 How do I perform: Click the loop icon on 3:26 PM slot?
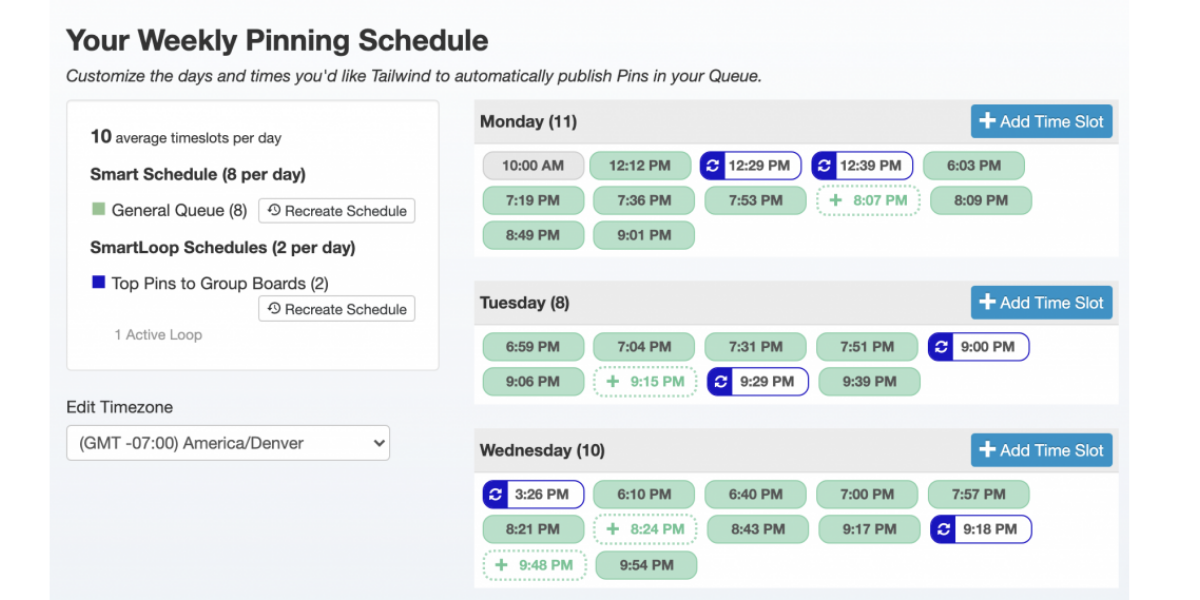pyautogui.click(x=495, y=494)
